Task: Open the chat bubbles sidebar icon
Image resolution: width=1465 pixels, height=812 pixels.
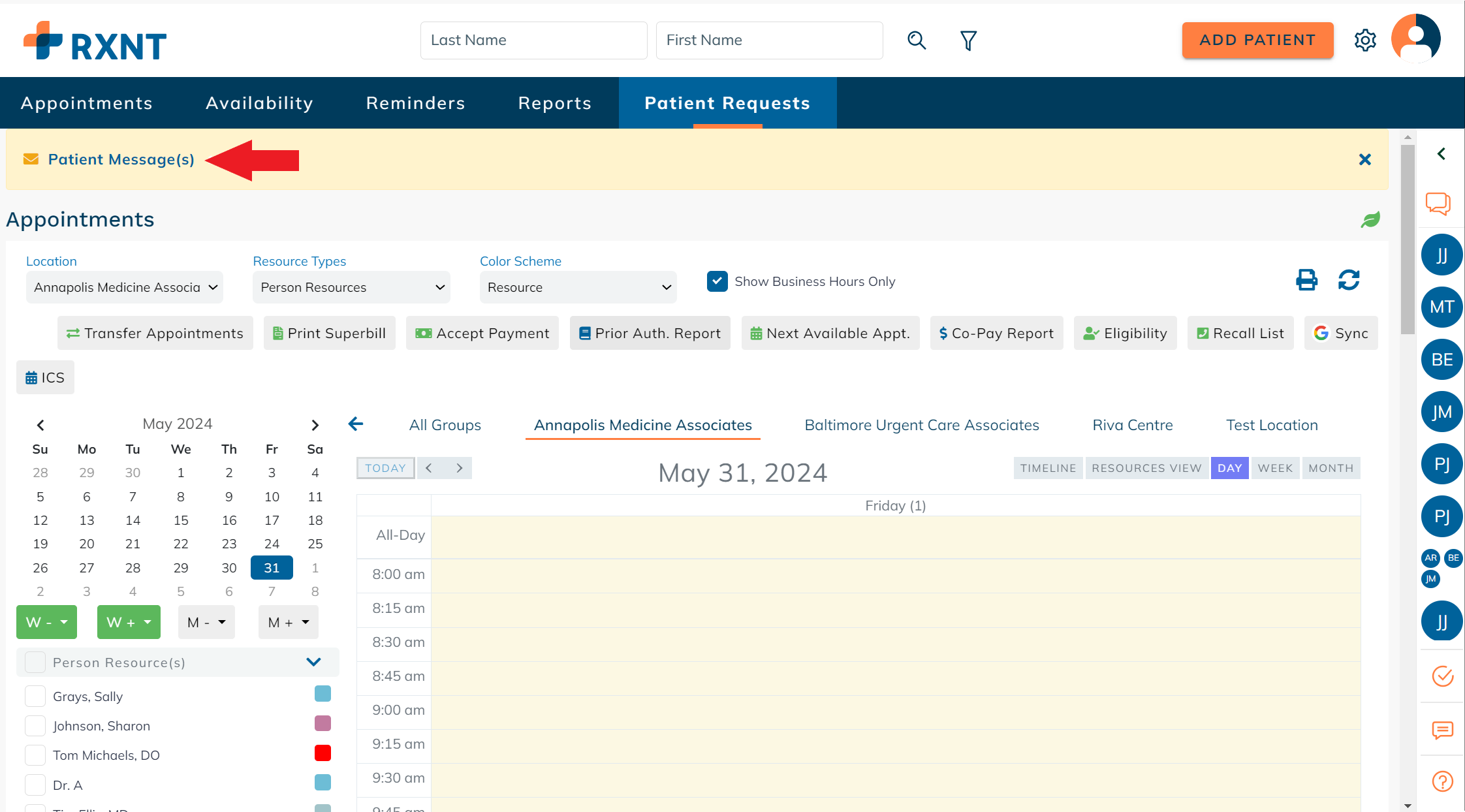Action: coord(1438,204)
